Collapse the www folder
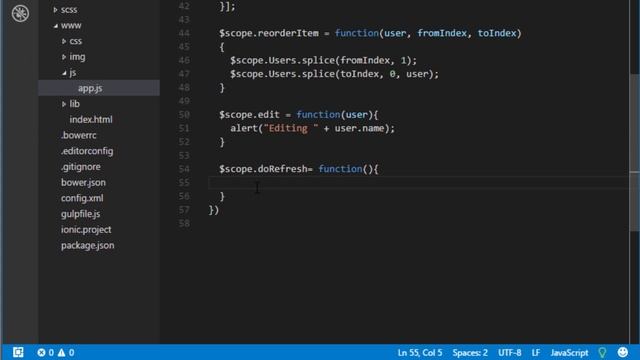Screen dimensions: 640x360 56,25
